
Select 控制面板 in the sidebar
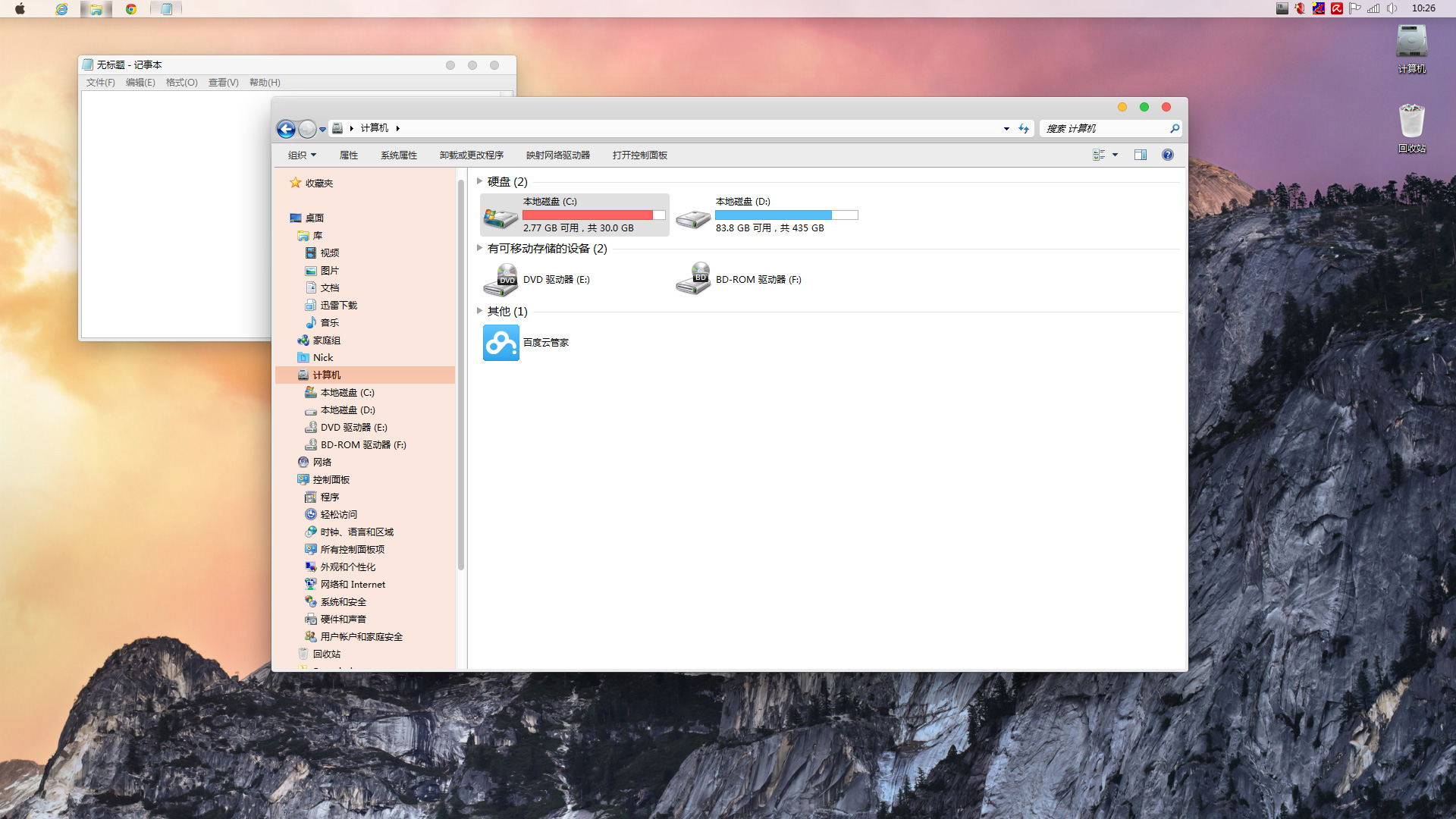click(x=324, y=480)
